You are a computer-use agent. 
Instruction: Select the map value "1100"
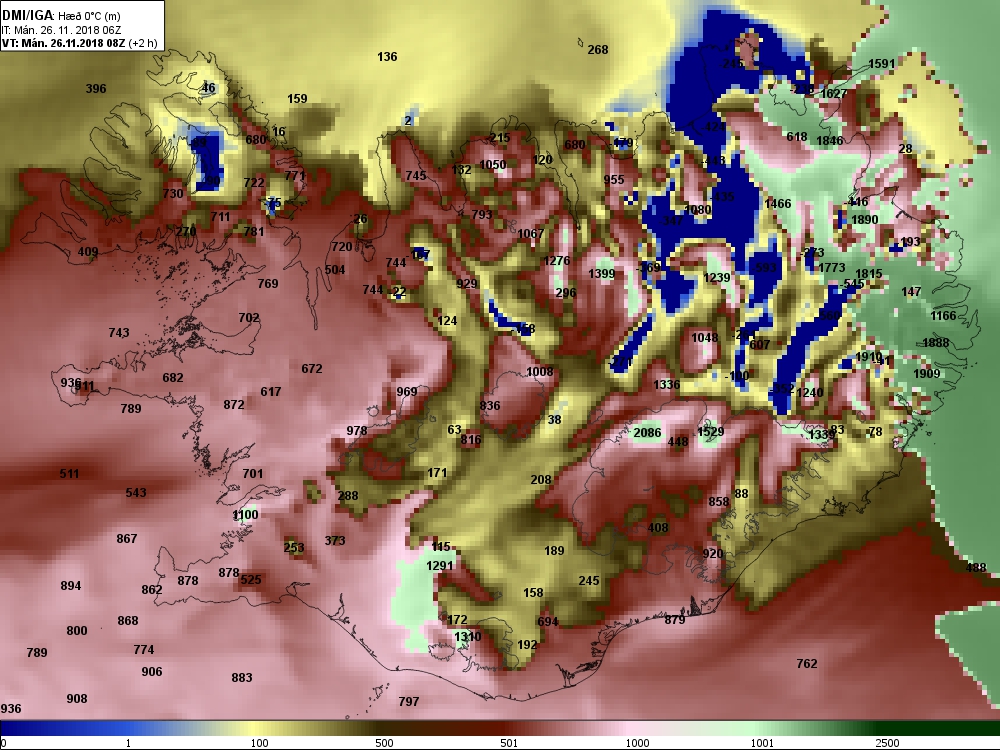coord(245,515)
